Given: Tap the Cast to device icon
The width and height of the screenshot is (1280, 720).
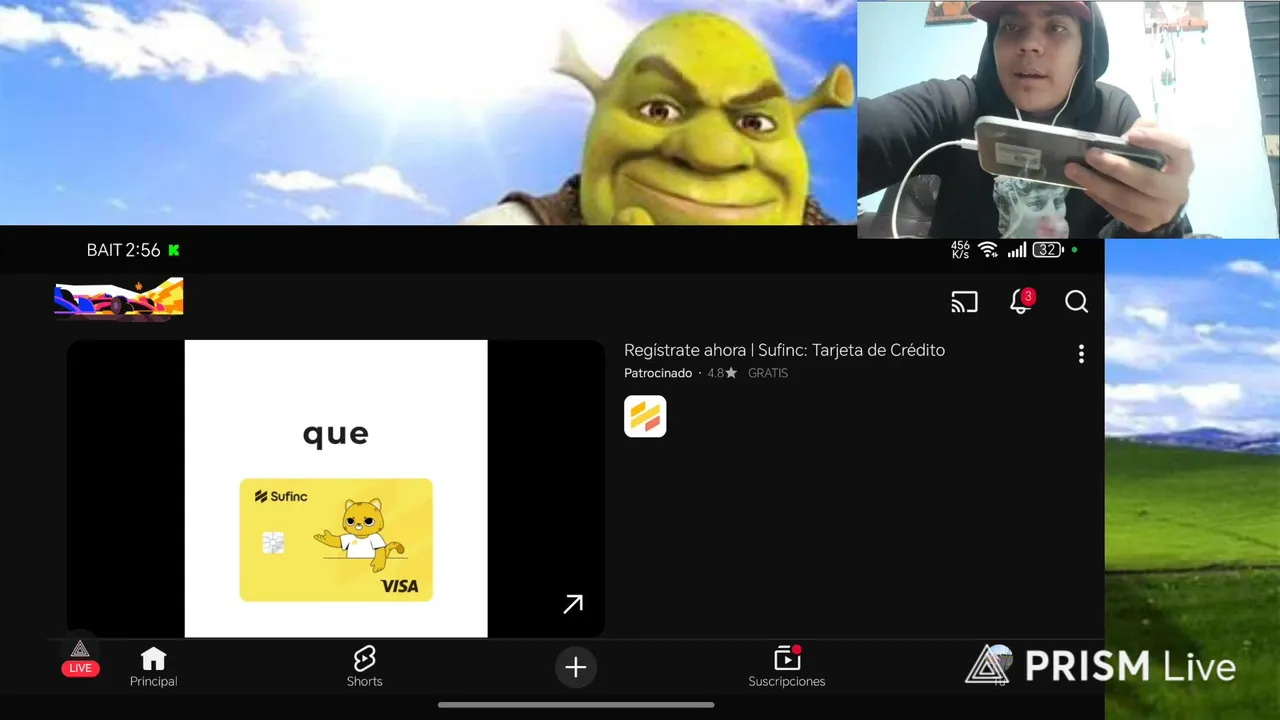Looking at the screenshot, I should coord(964,302).
